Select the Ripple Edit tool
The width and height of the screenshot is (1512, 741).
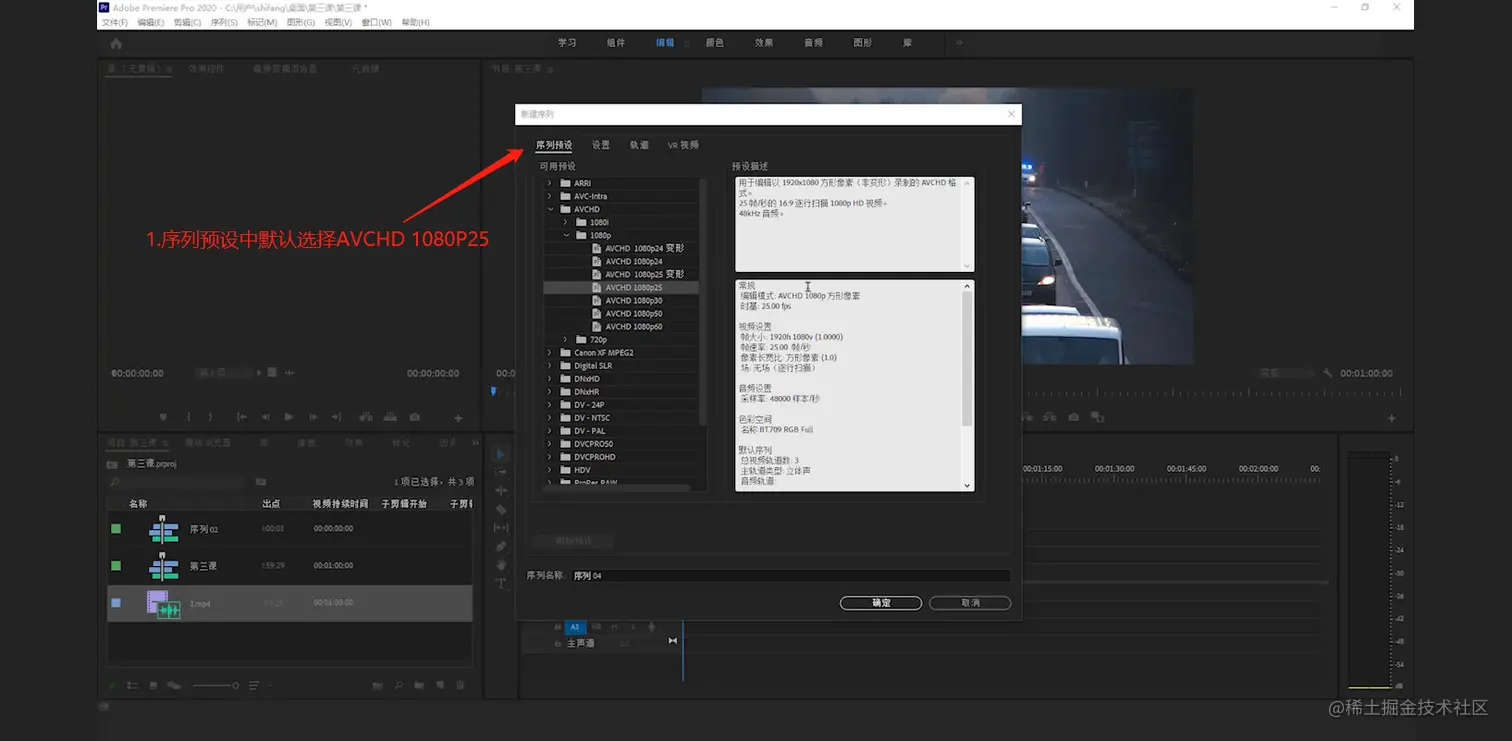(x=501, y=490)
